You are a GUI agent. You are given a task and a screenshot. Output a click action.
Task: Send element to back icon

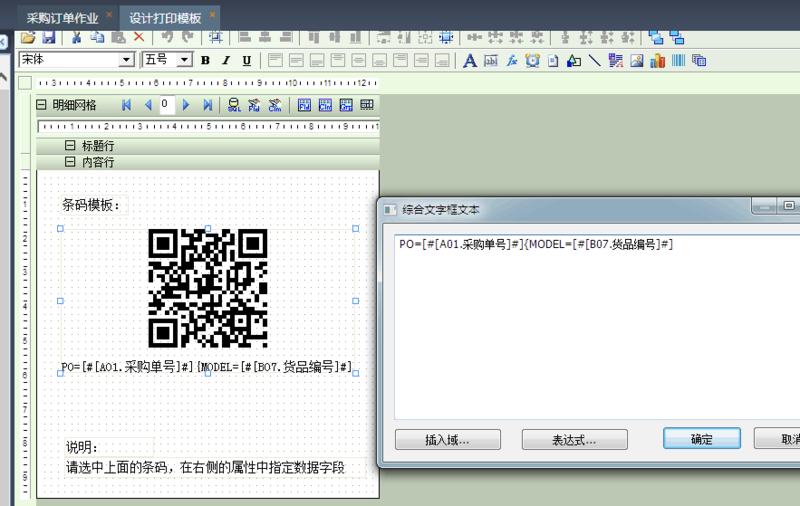click(677, 37)
